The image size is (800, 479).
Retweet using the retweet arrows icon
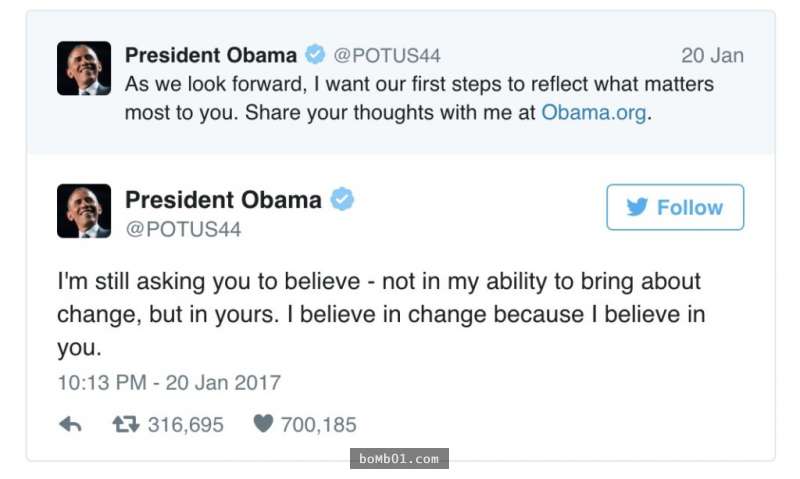[125, 425]
